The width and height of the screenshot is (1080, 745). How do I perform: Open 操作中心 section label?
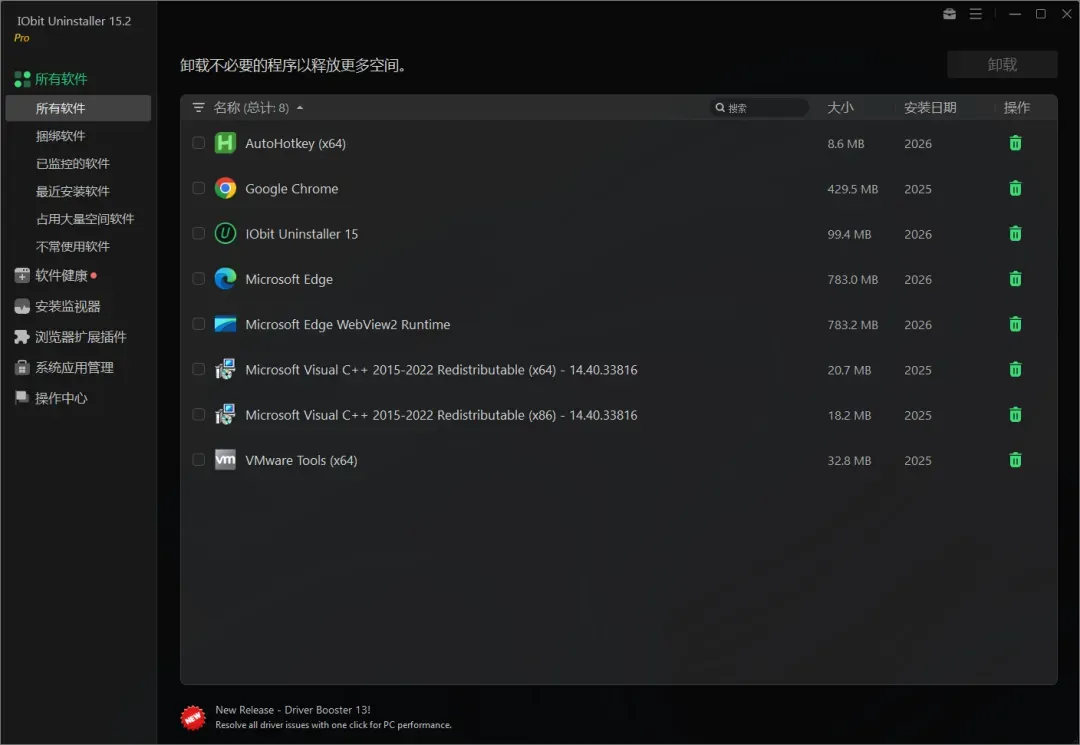tap(61, 398)
